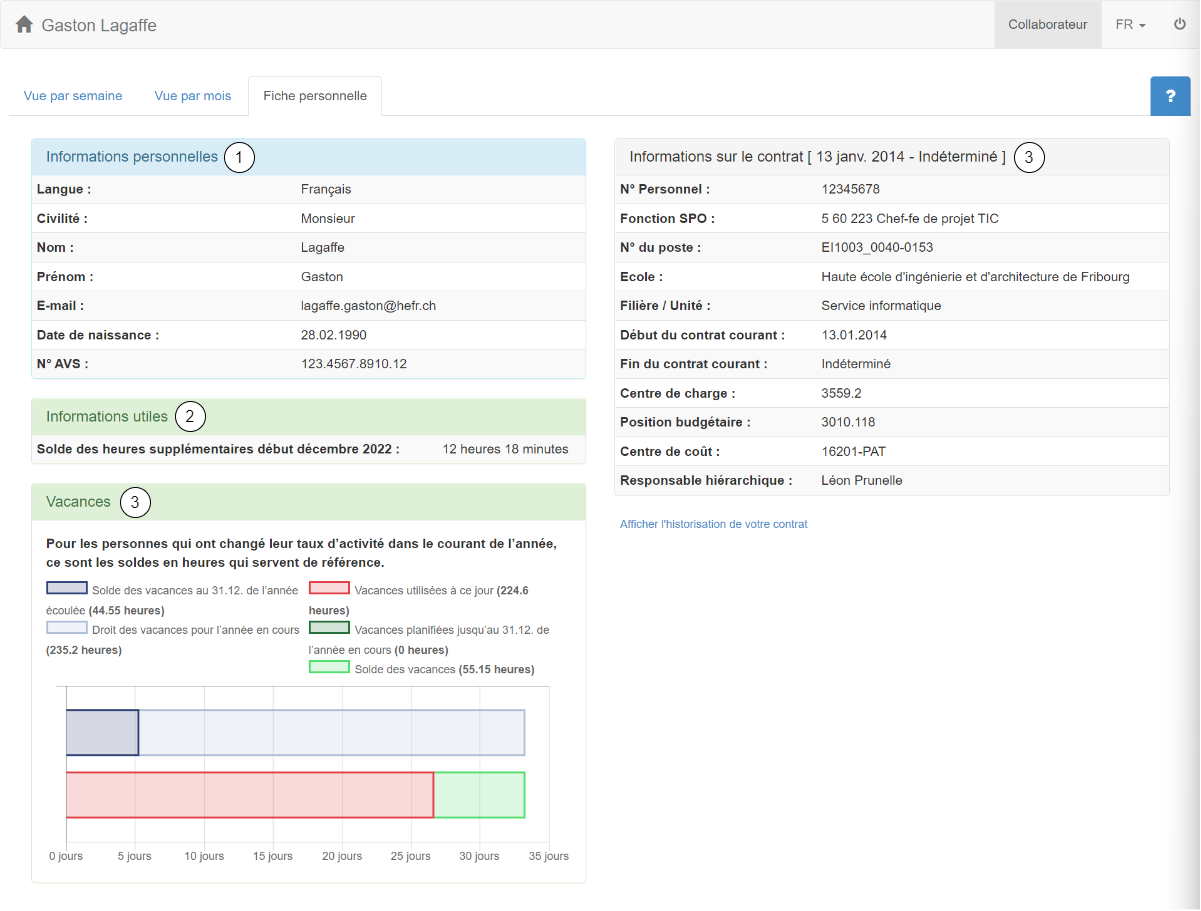
Task: Click the home icon beside Gaston Lagaffe
Action: tap(24, 25)
